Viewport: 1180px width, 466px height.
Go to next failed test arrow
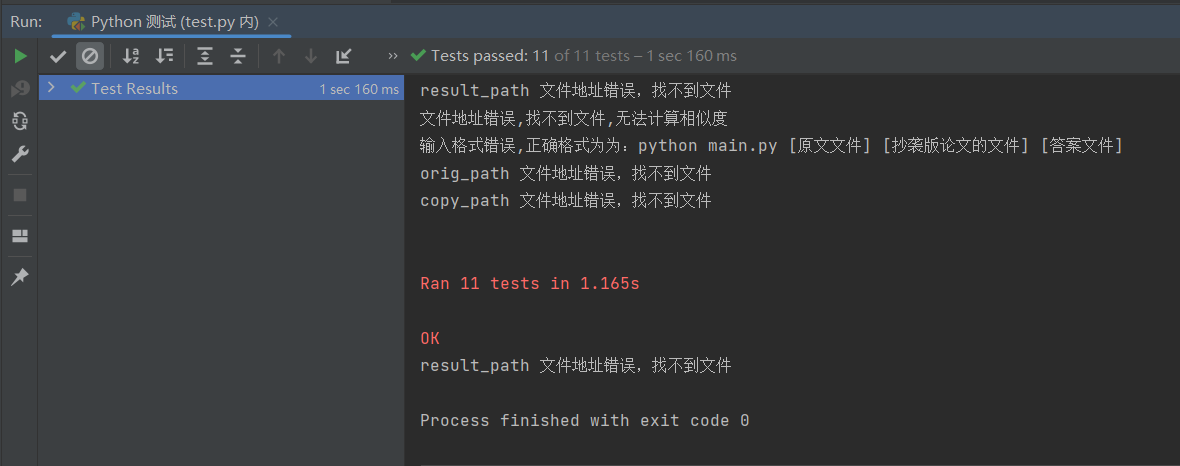pyautogui.click(x=311, y=56)
